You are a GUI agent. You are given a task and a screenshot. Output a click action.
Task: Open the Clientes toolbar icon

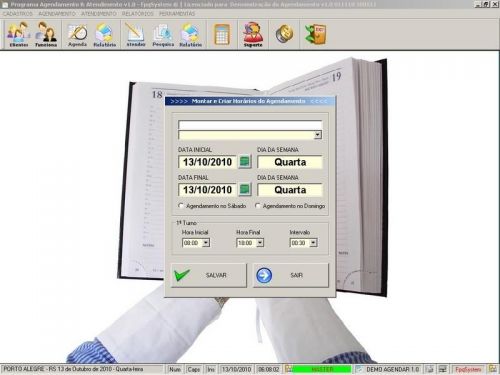(19, 34)
